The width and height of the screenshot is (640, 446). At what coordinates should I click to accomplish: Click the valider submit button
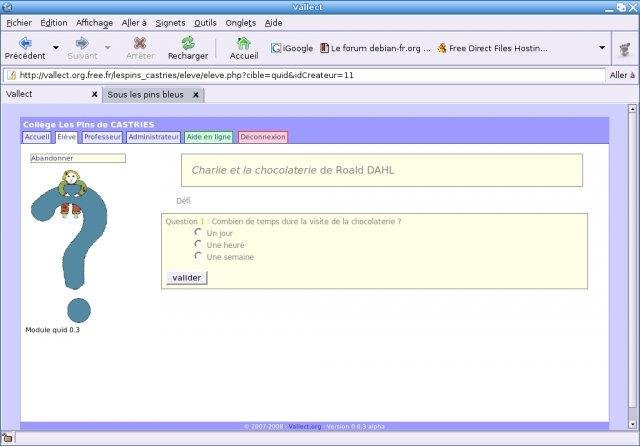click(187, 278)
